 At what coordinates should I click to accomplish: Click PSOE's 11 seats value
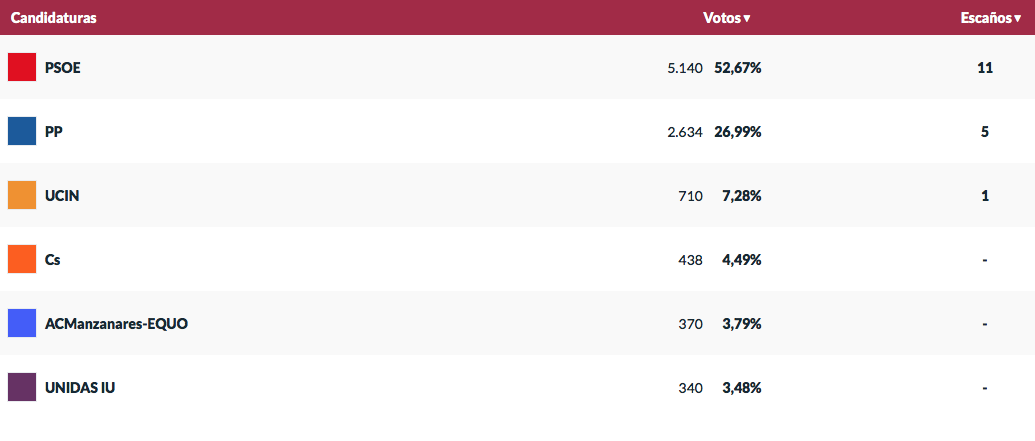click(985, 67)
